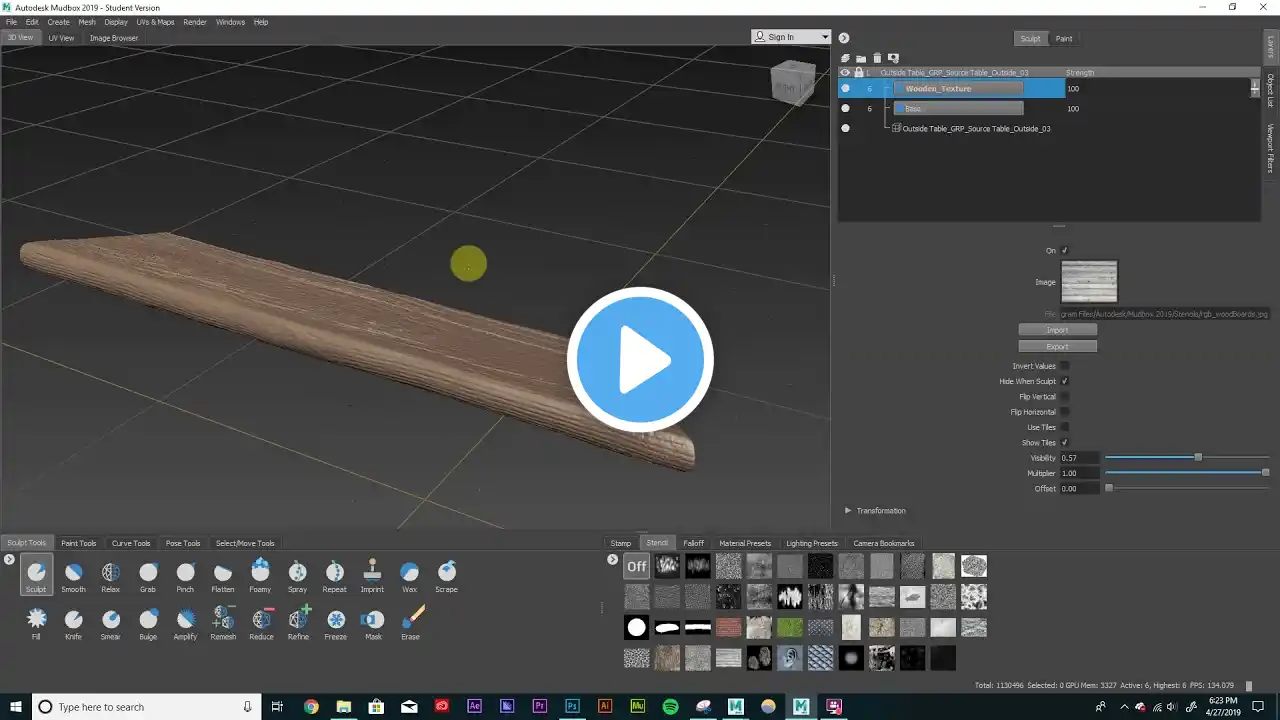Choose the Flatten tool
The height and width of the screenshot is (720, 1280).
click(223, 577)
